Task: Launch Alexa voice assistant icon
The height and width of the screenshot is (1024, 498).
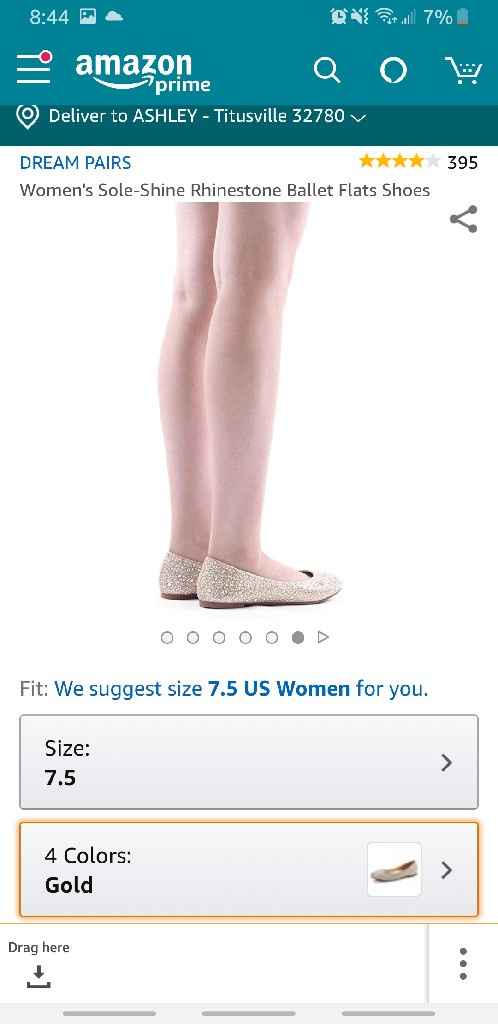Action: (x=394, y=70)
